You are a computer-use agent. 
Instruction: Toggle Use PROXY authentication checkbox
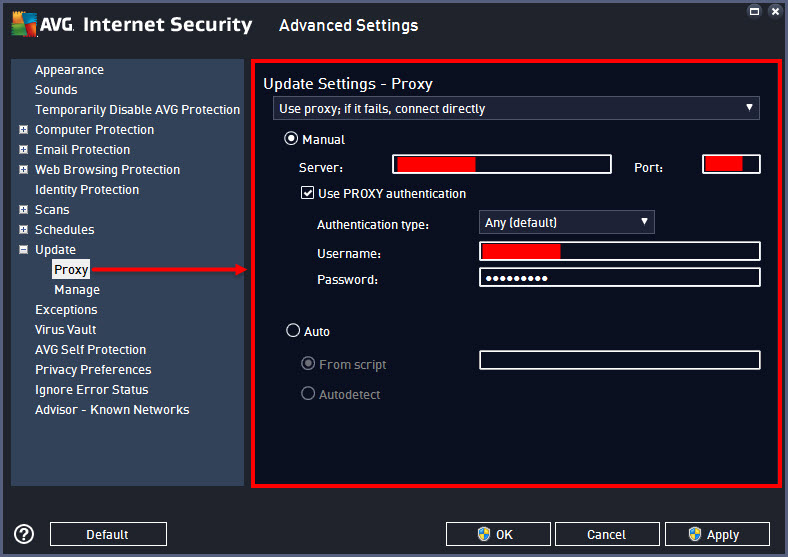coord(308,193)
